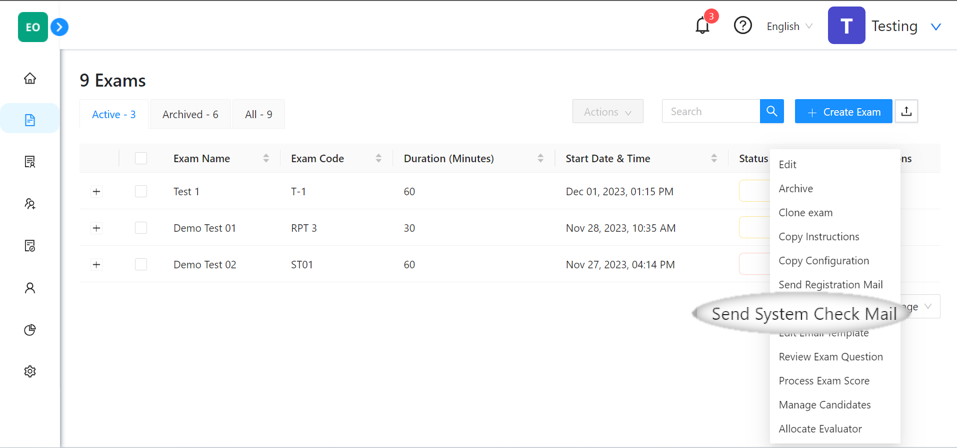The height and width of the screenshot is (448, 957).
Task: Click the Status column header
Action: click(753, 159)
